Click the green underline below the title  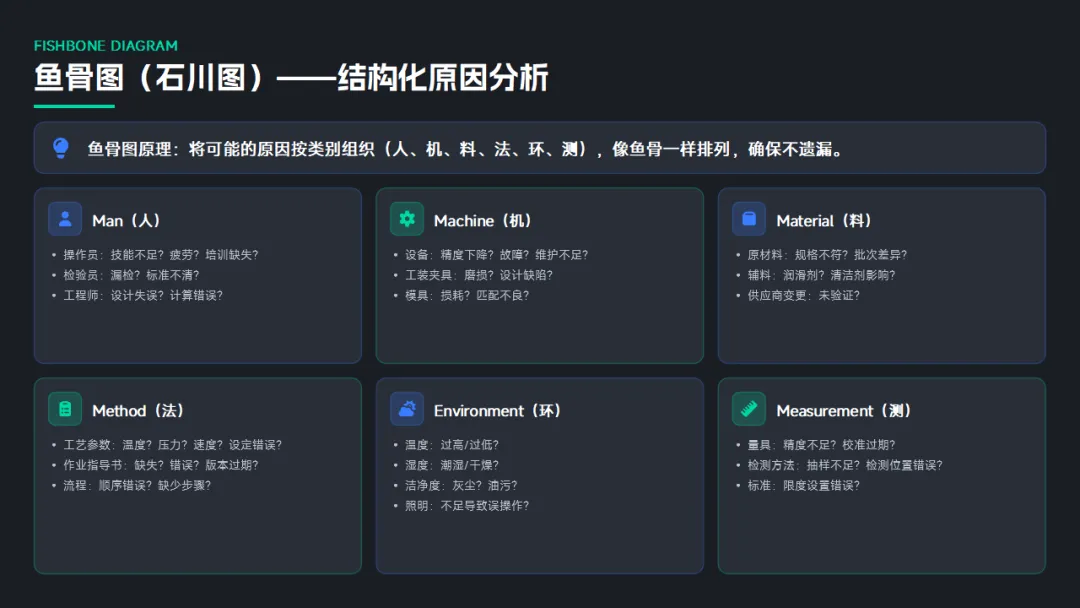coord(74,105)
